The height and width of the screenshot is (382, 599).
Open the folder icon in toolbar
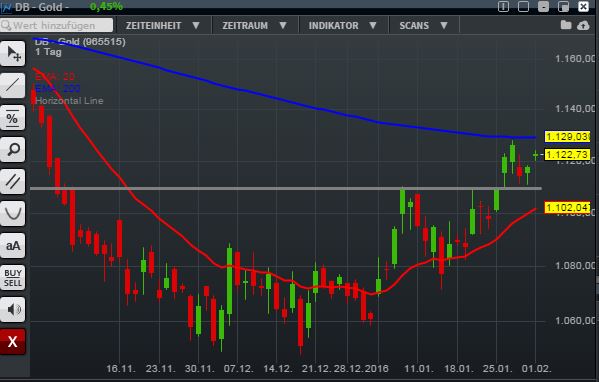pos(566,25)
